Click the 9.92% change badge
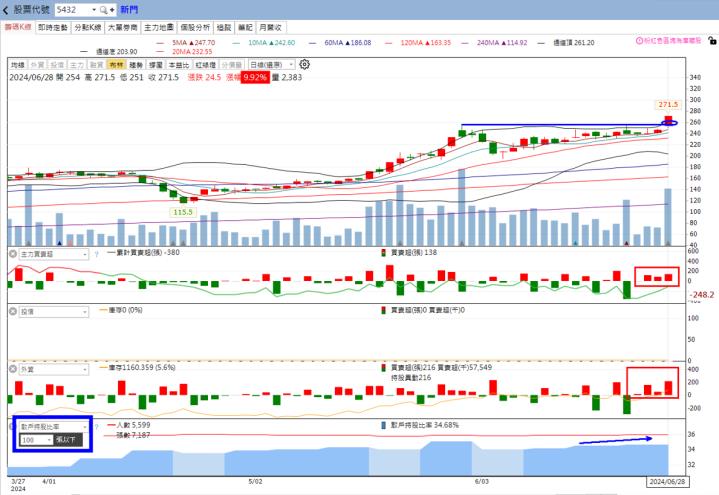719x495 pixels. [255, 77]
